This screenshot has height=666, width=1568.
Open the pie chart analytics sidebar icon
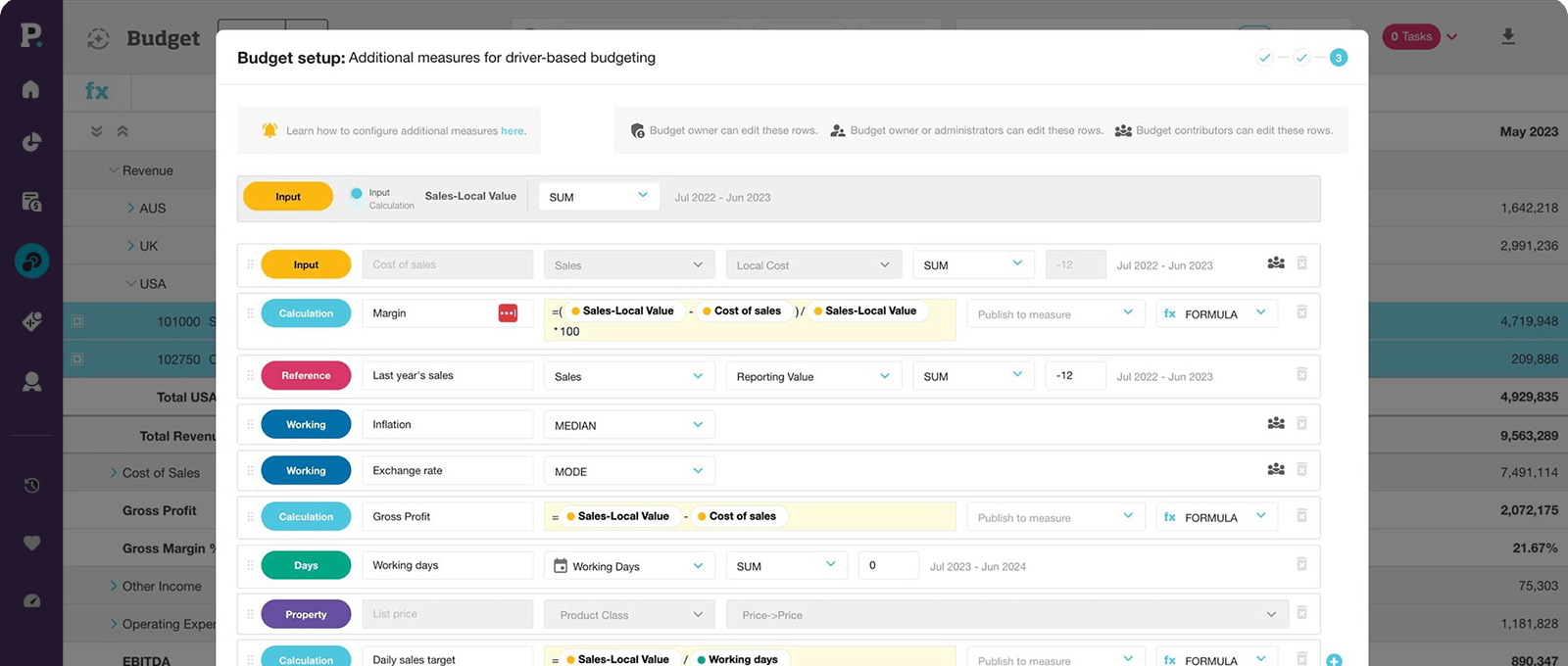(x=31, y=142)
